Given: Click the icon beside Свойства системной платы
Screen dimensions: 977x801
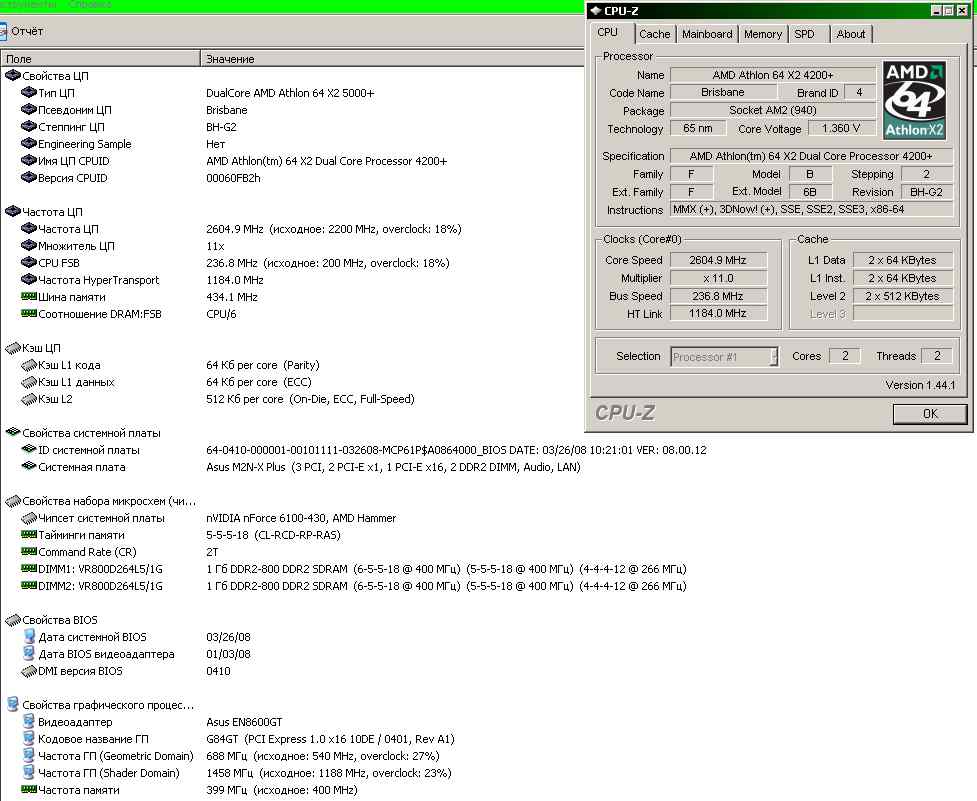Looking at the screenshot, I should click(x=12, y=433).
